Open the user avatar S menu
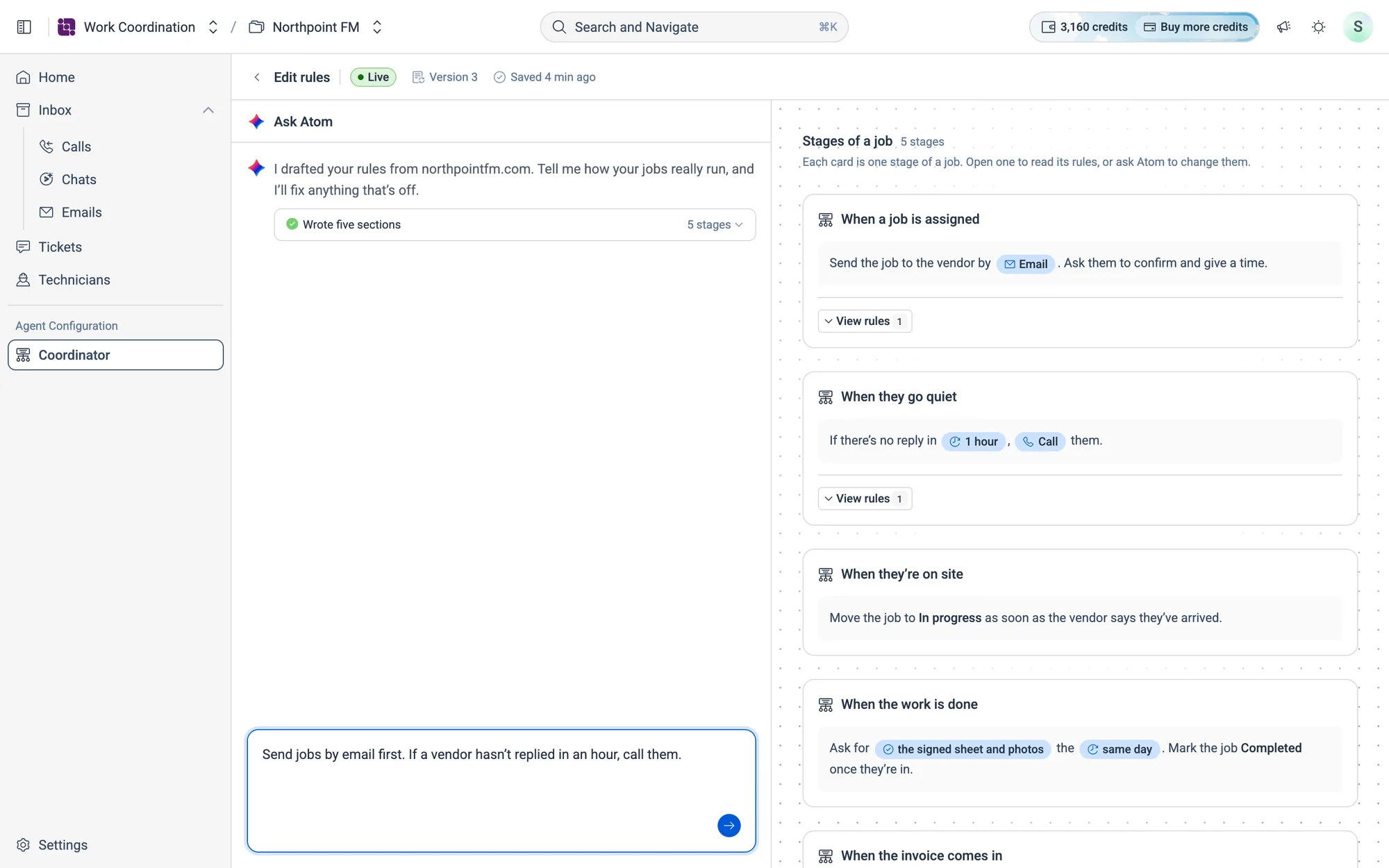 (1358, 27)
